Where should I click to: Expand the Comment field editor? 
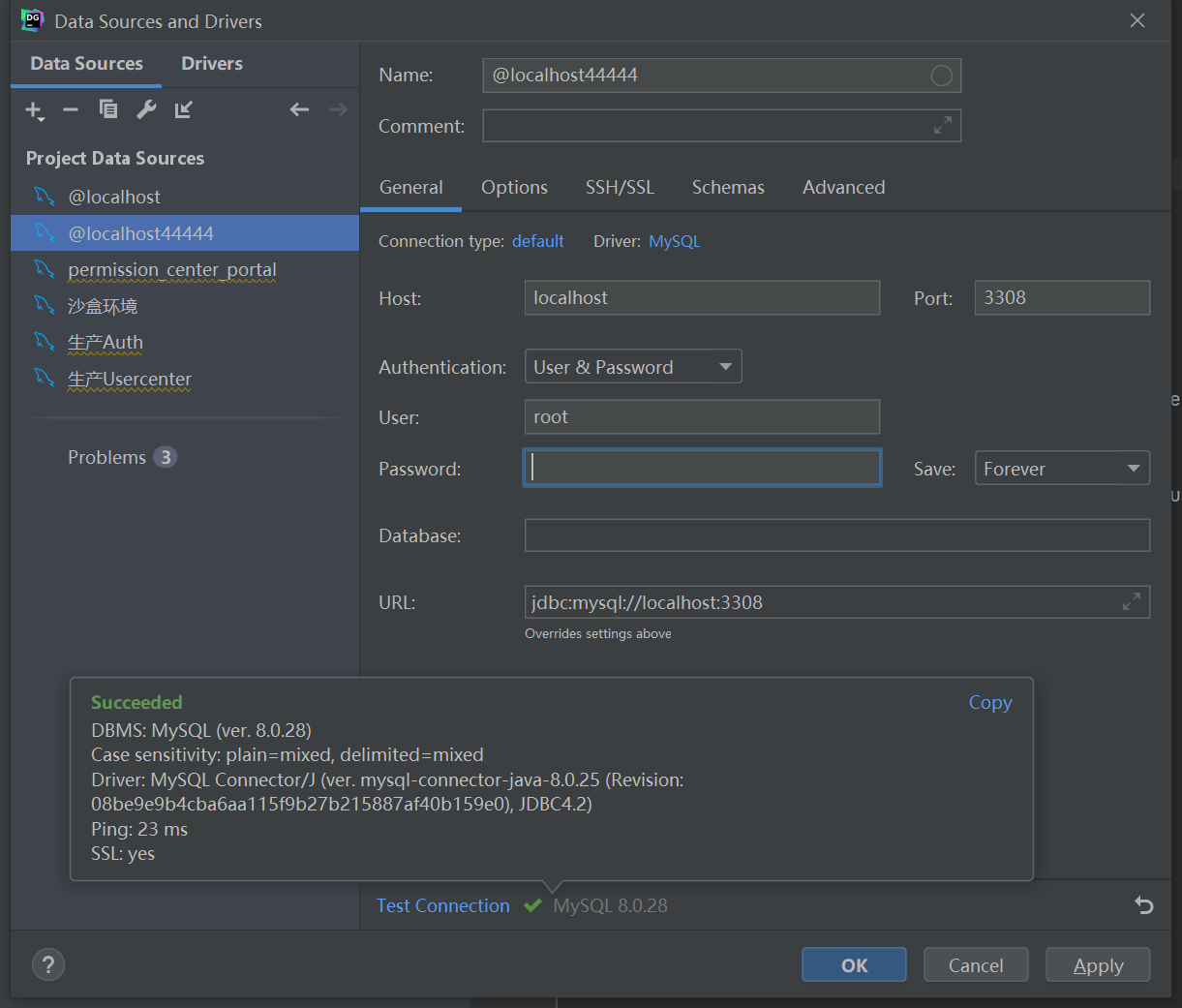[942, 126]
